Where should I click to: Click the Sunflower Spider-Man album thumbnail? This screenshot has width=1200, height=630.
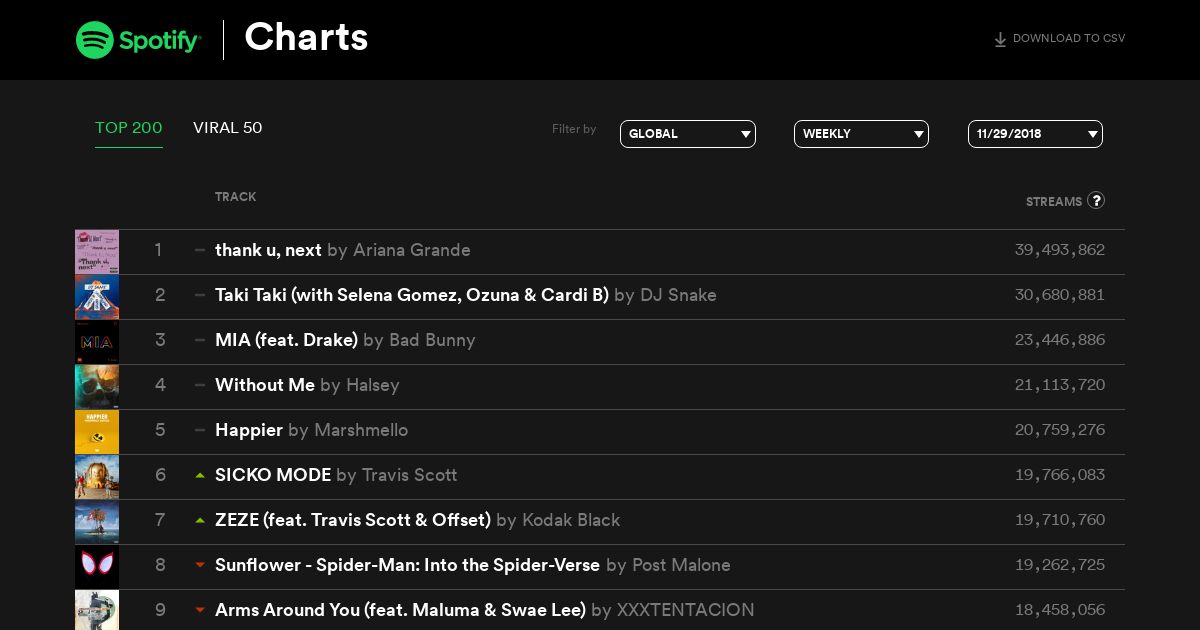click(x=97, y=567)
